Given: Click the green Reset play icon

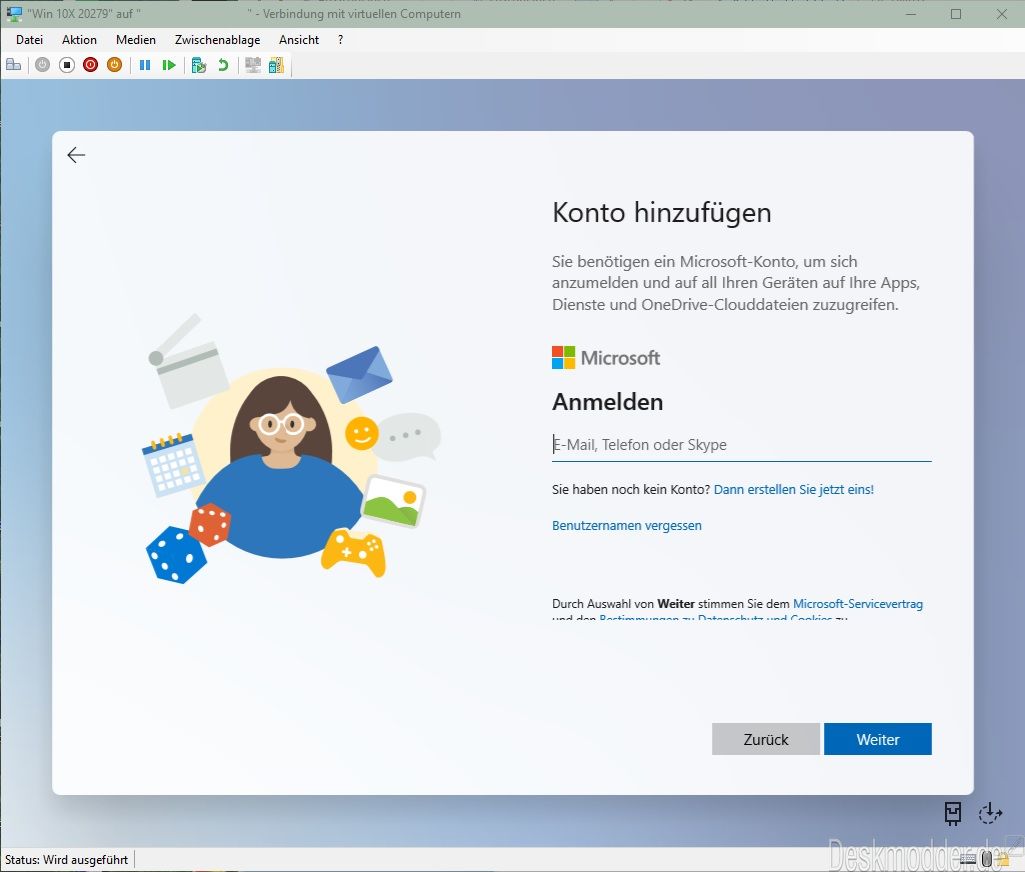Looking at the screenshot, I should coord(169,65).
